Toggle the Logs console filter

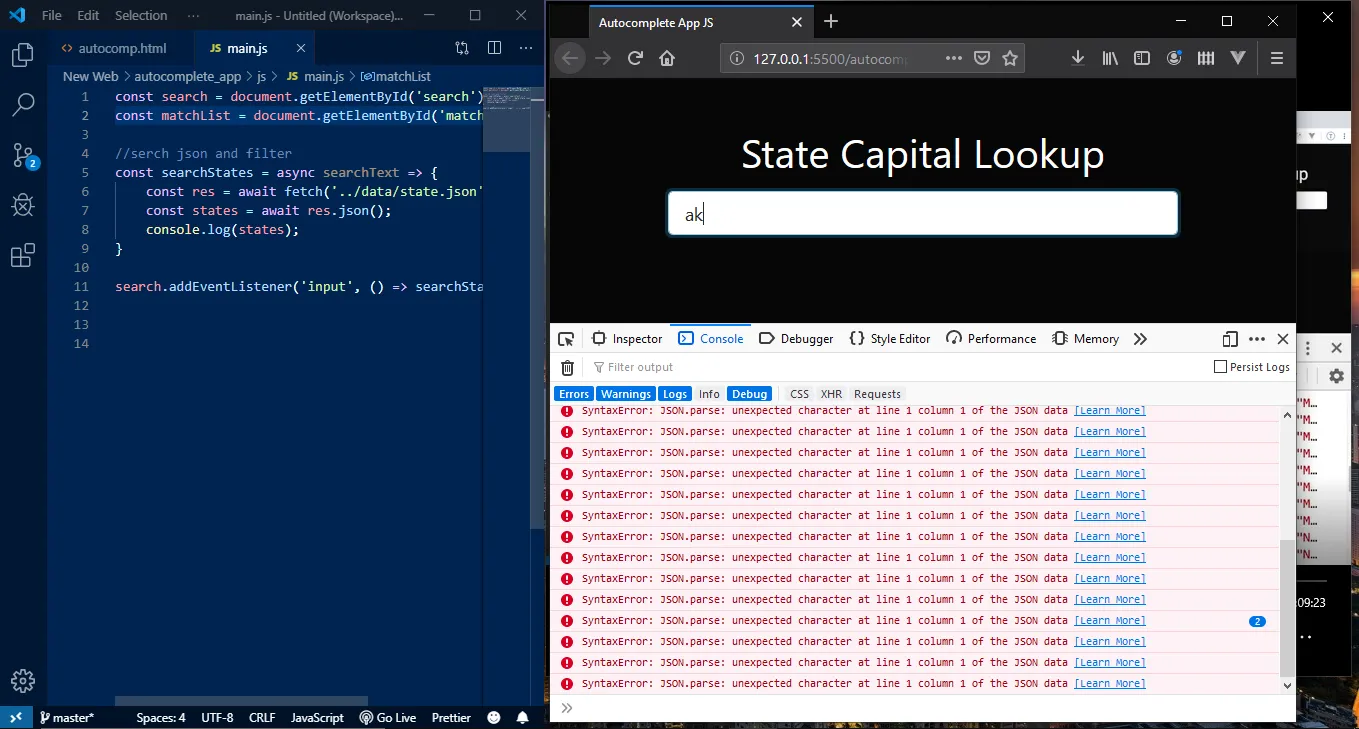click(x=675, y=394)
